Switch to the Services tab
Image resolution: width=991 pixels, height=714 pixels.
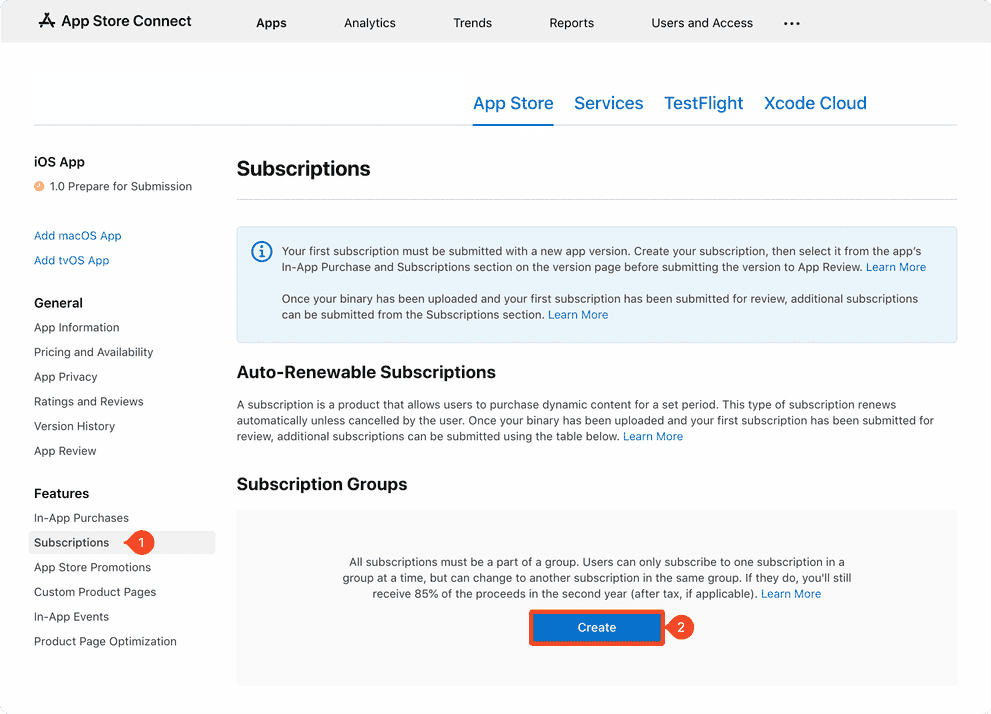coord(608,103)
